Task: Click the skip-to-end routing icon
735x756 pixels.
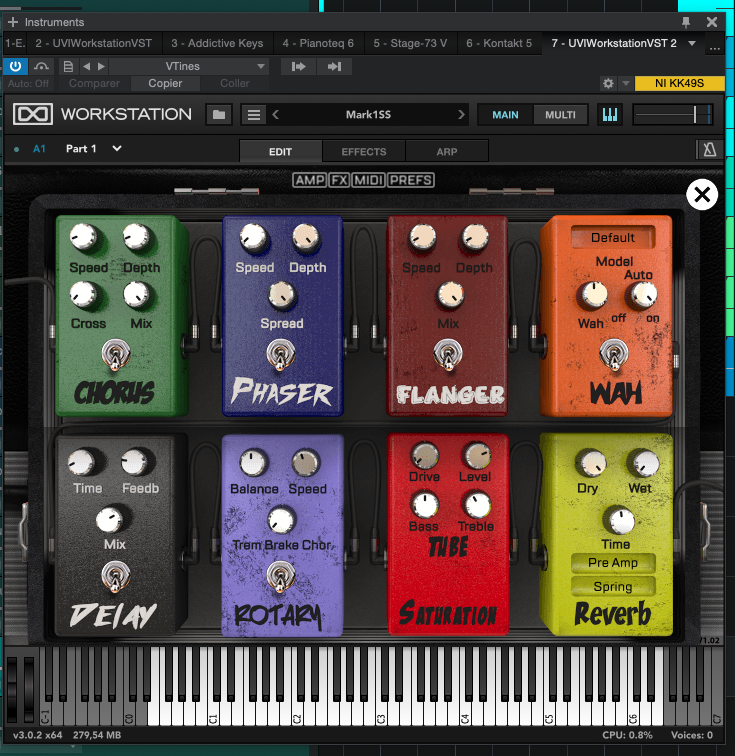Action: (334, 66)
